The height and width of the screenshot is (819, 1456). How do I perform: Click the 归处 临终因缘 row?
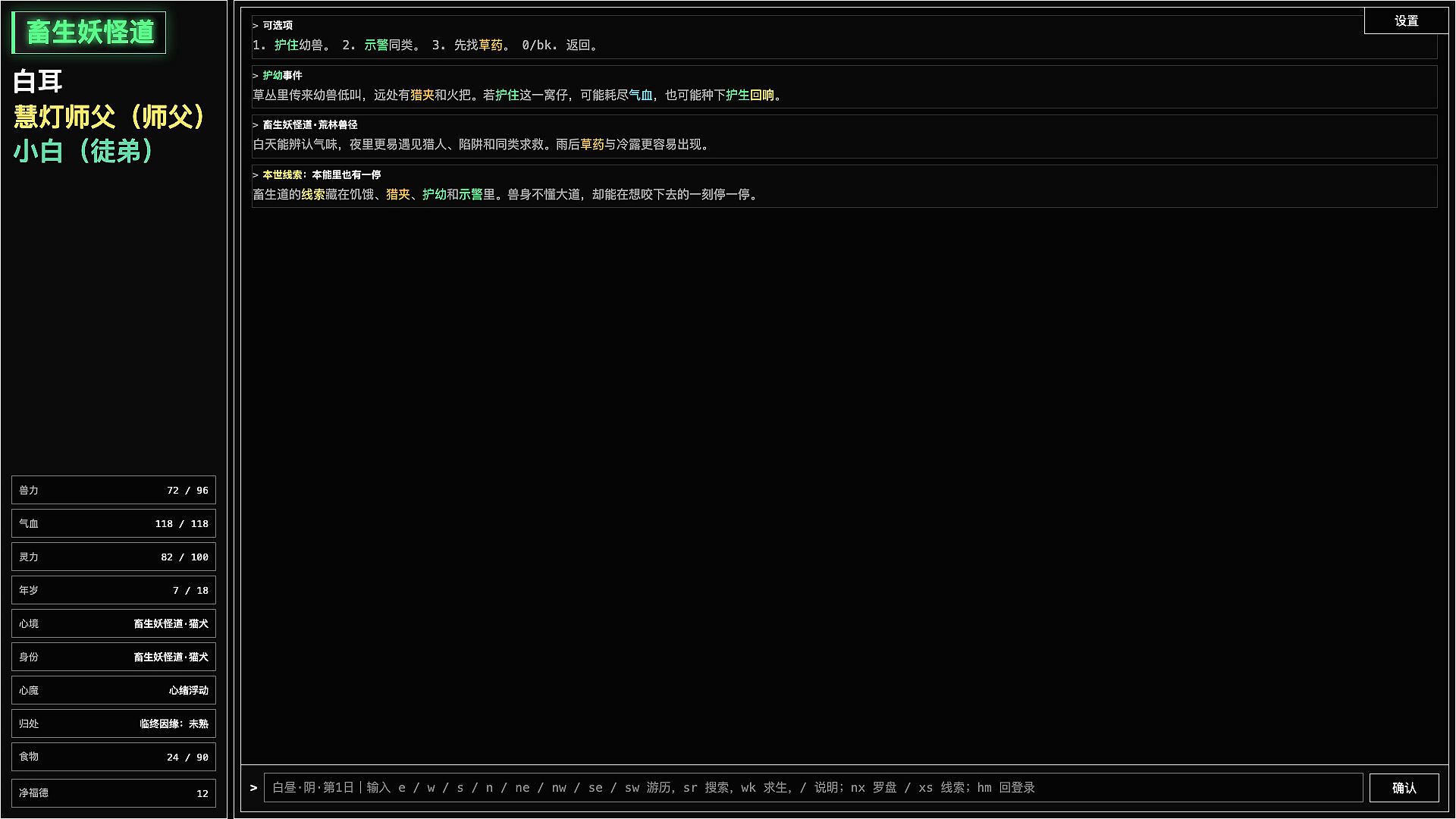(x=114, y=723)
